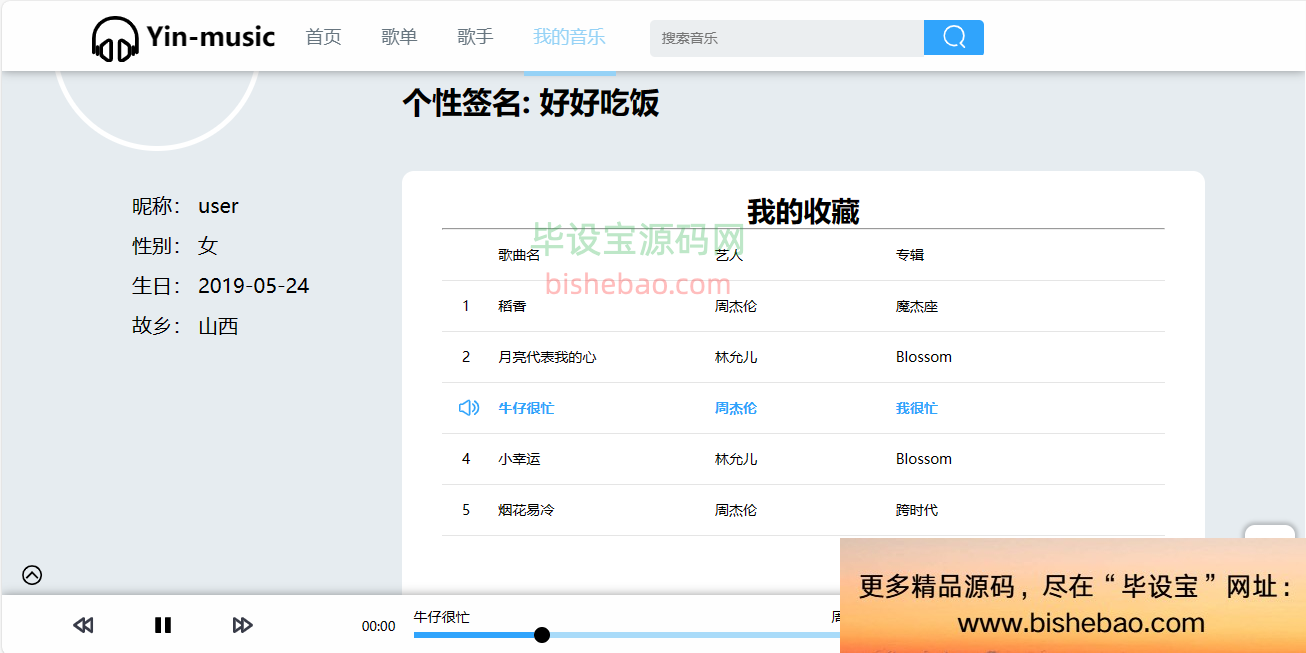Click the album 魔杰座 in first row
Screen dimensions: 1306x653
(916, 306)
